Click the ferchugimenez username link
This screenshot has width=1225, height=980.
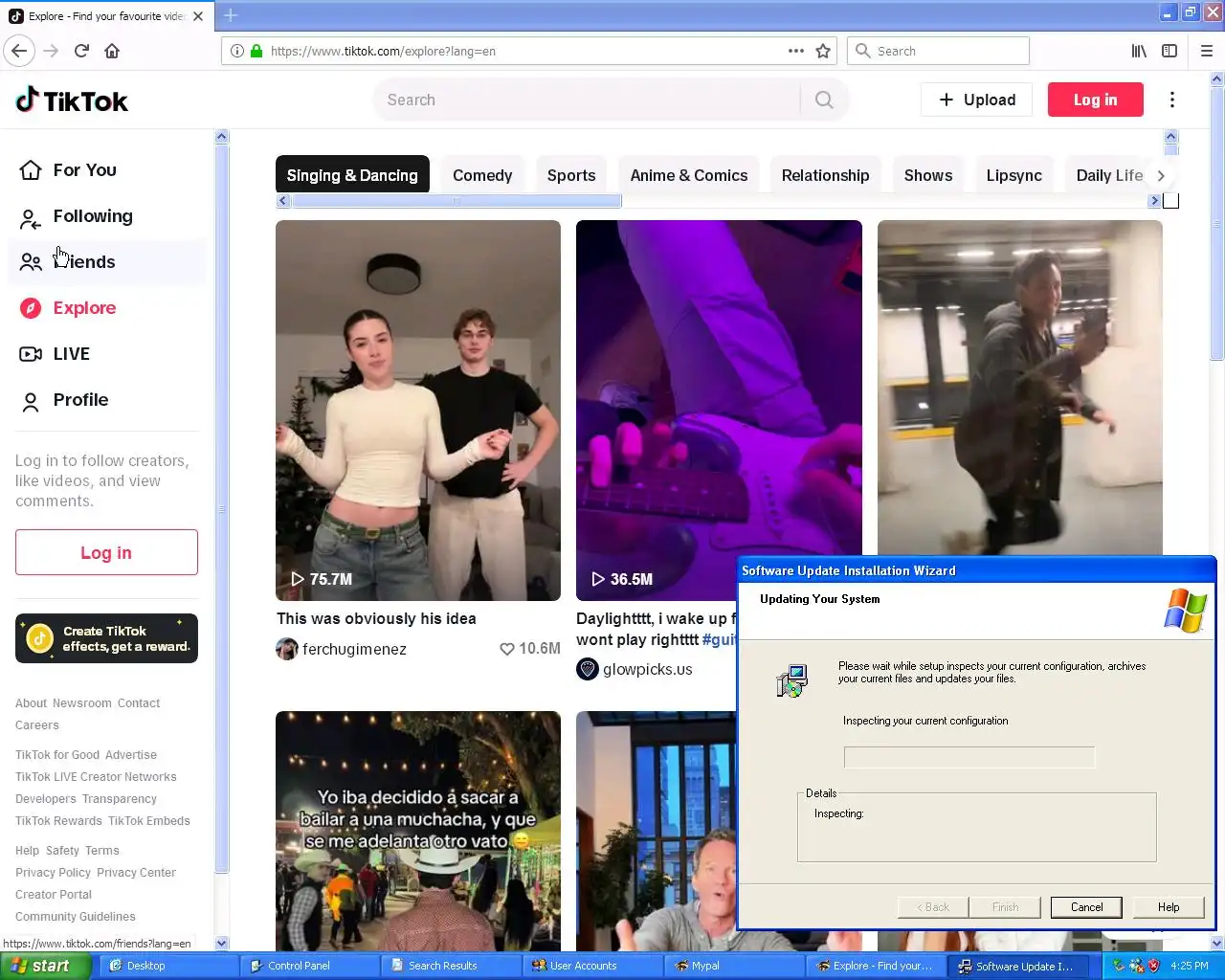pyautogui.click(x=354, y=649)
